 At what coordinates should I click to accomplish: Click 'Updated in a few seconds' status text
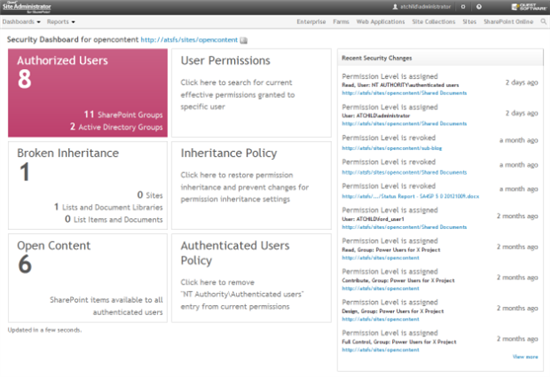click(x=45, y=330)
